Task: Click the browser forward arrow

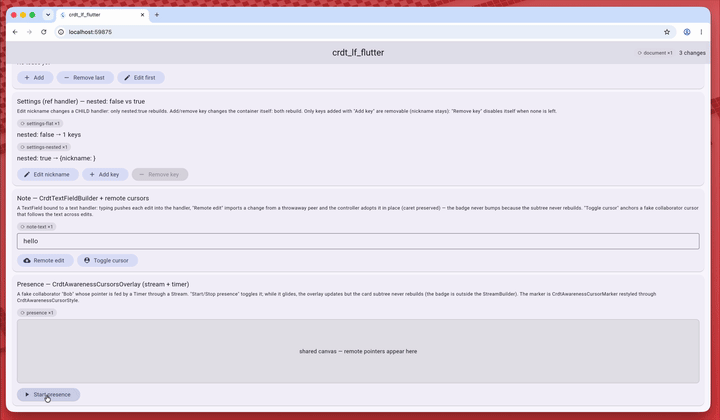Action: click(29, 32)
